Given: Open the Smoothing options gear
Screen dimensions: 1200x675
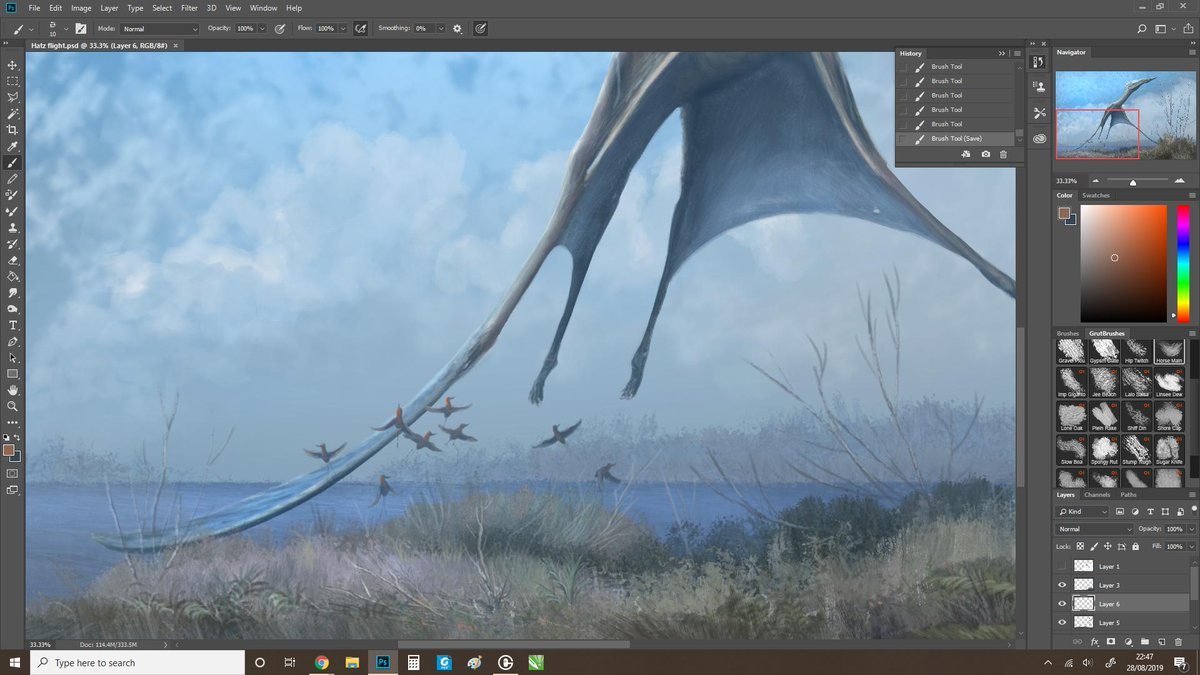Looking at the screenshot, I should pos(457,29).
